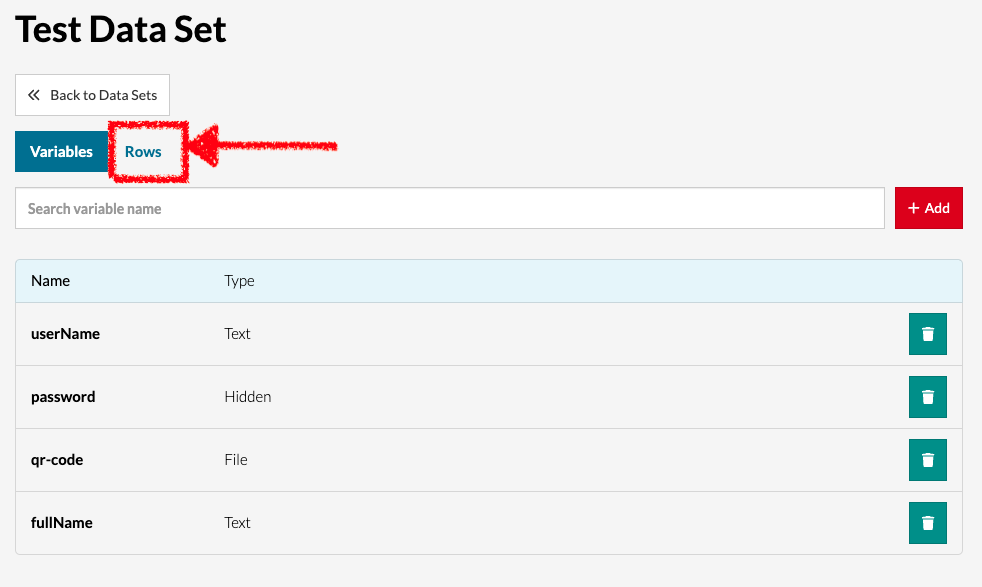
Task: Click the Type column header
Action: 239,281
